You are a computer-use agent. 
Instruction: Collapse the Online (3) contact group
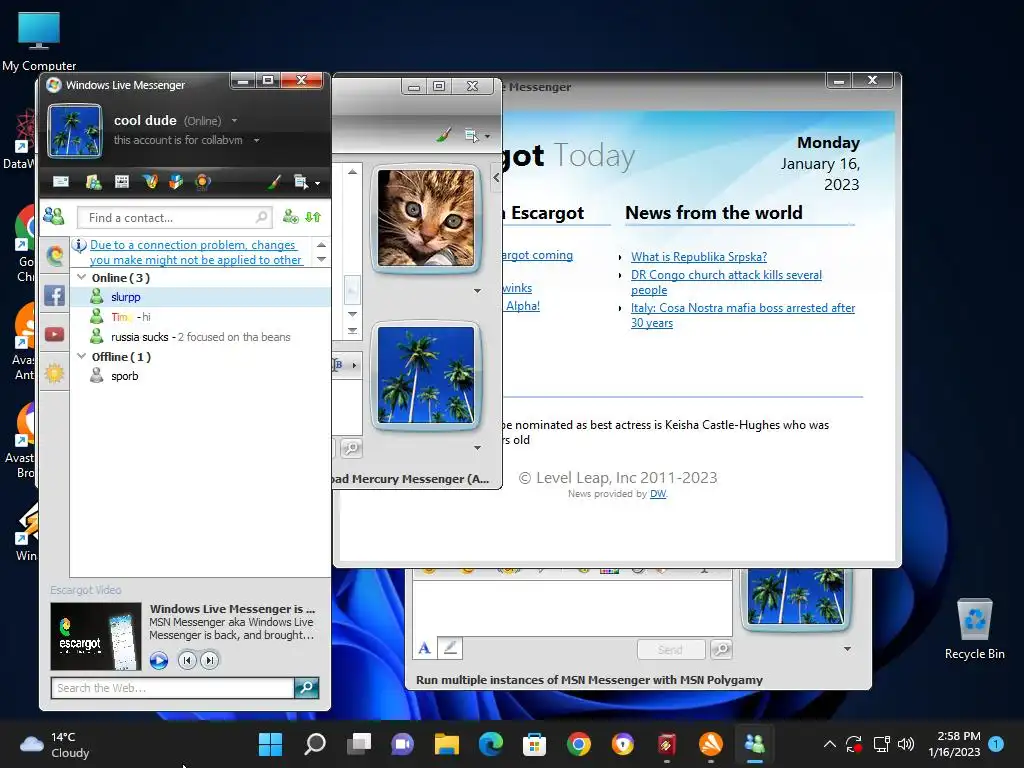coord(82,278)
